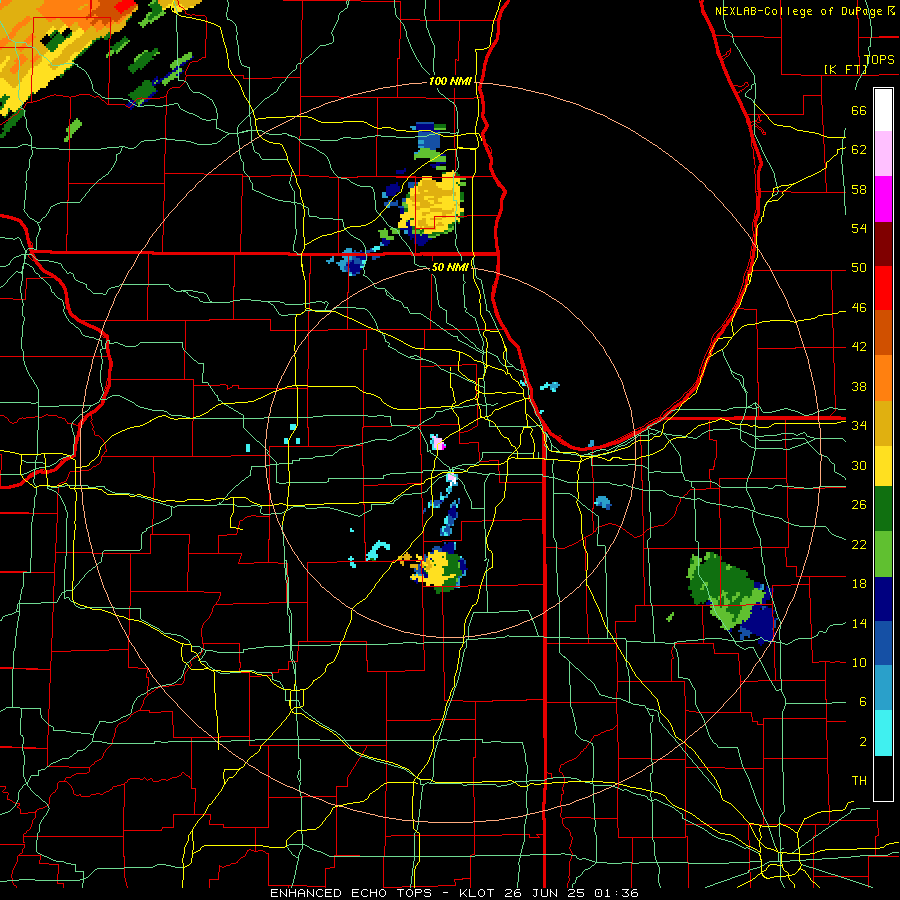Screen dimensions: 900x900
Task: Select the bright red legend swatch
Action: (x=883, y=288)
